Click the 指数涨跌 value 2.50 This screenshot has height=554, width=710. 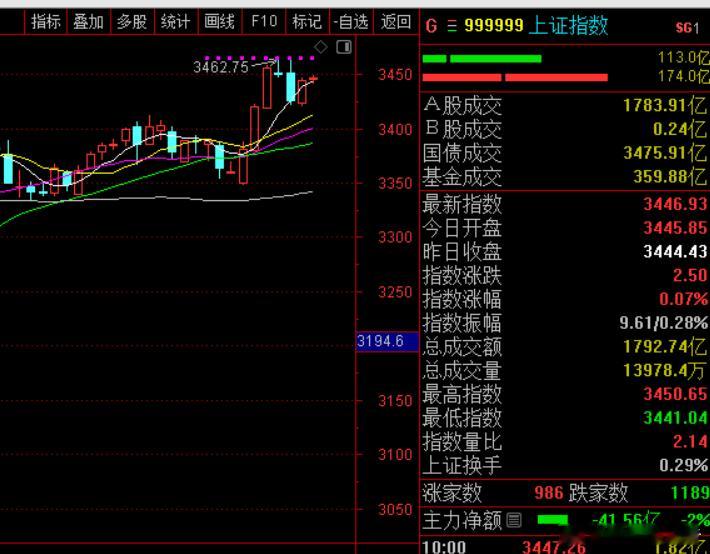(x=690, y=275)
